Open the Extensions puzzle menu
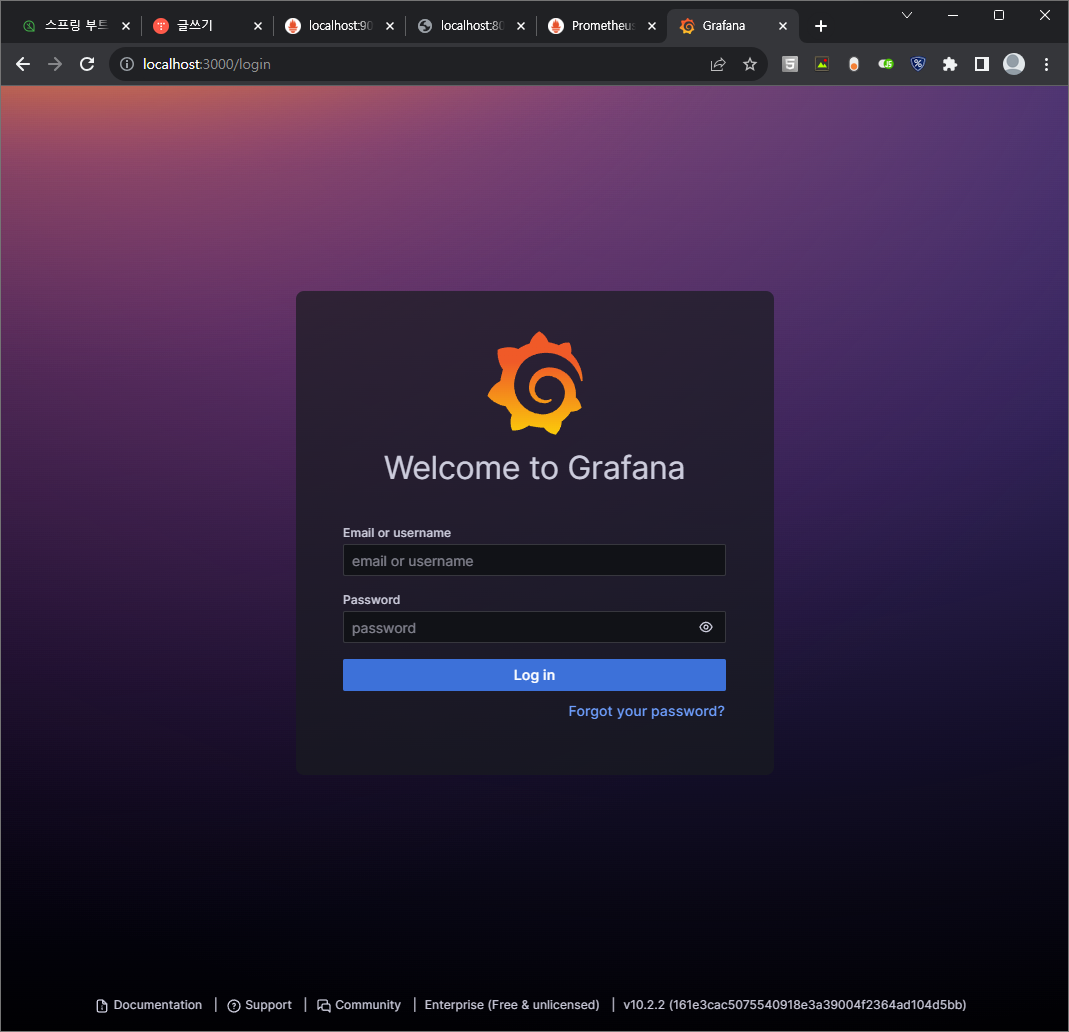Screen dimensions: 1069x1032 coord(950,64)
